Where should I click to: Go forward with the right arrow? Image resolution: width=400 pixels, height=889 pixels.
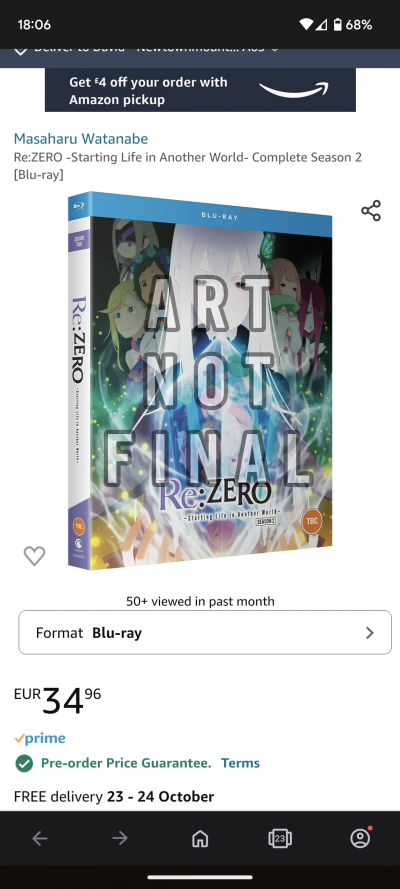[x=120, y=838]
